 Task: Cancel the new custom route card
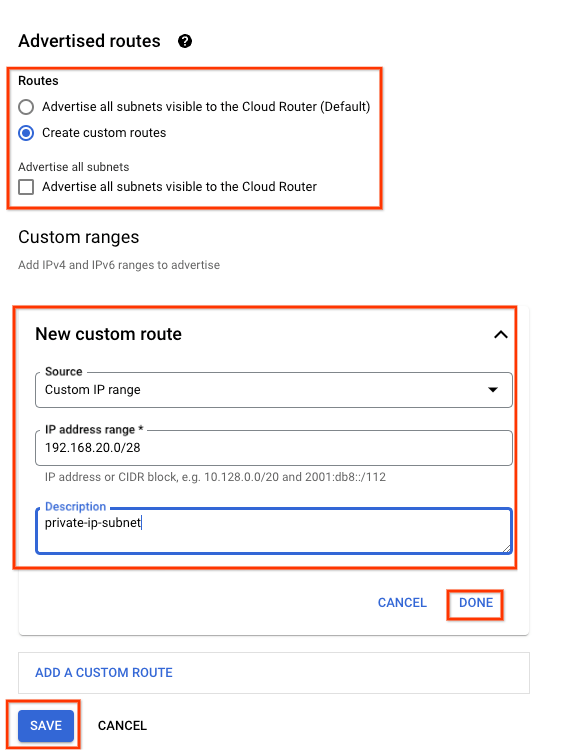402,603
